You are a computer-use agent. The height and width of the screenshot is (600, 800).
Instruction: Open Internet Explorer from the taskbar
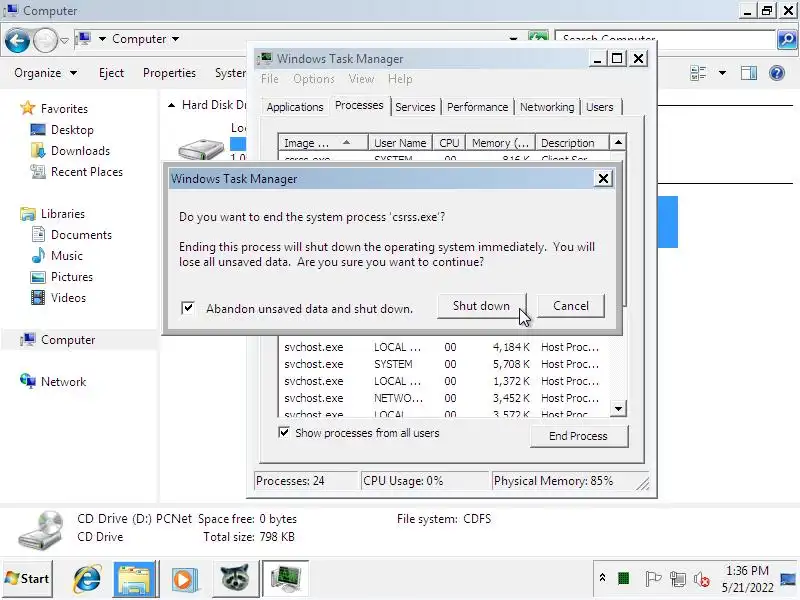tap(87, 579)
